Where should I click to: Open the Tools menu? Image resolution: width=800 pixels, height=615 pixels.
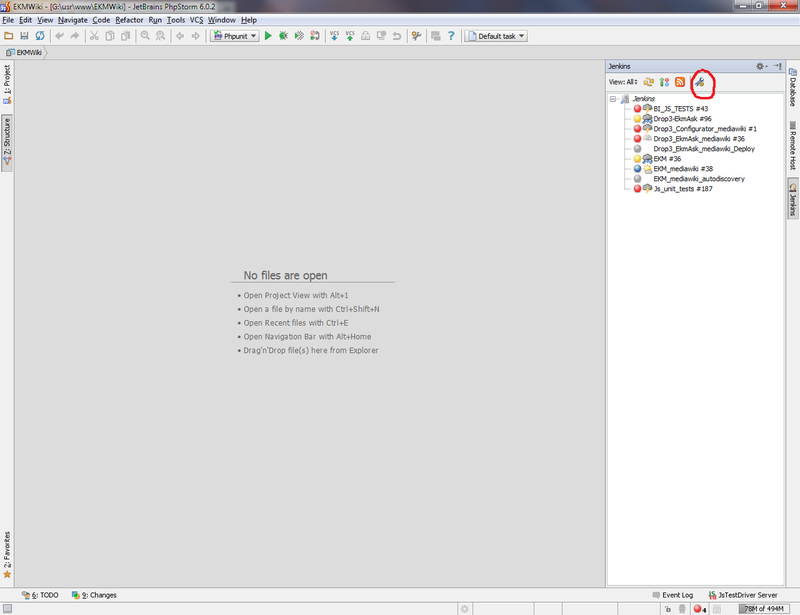click(x=176, y=20)
